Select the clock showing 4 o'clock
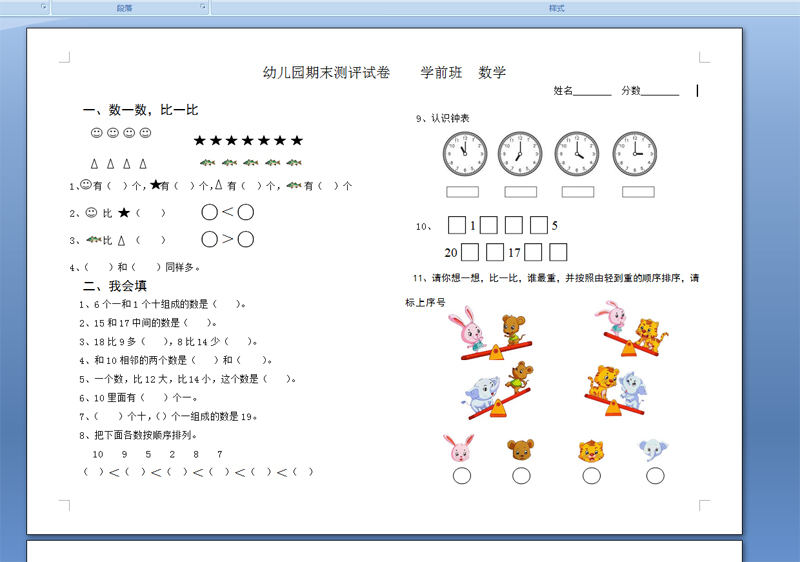This screenshot has height=562, width=800. [x=577, y=154]
